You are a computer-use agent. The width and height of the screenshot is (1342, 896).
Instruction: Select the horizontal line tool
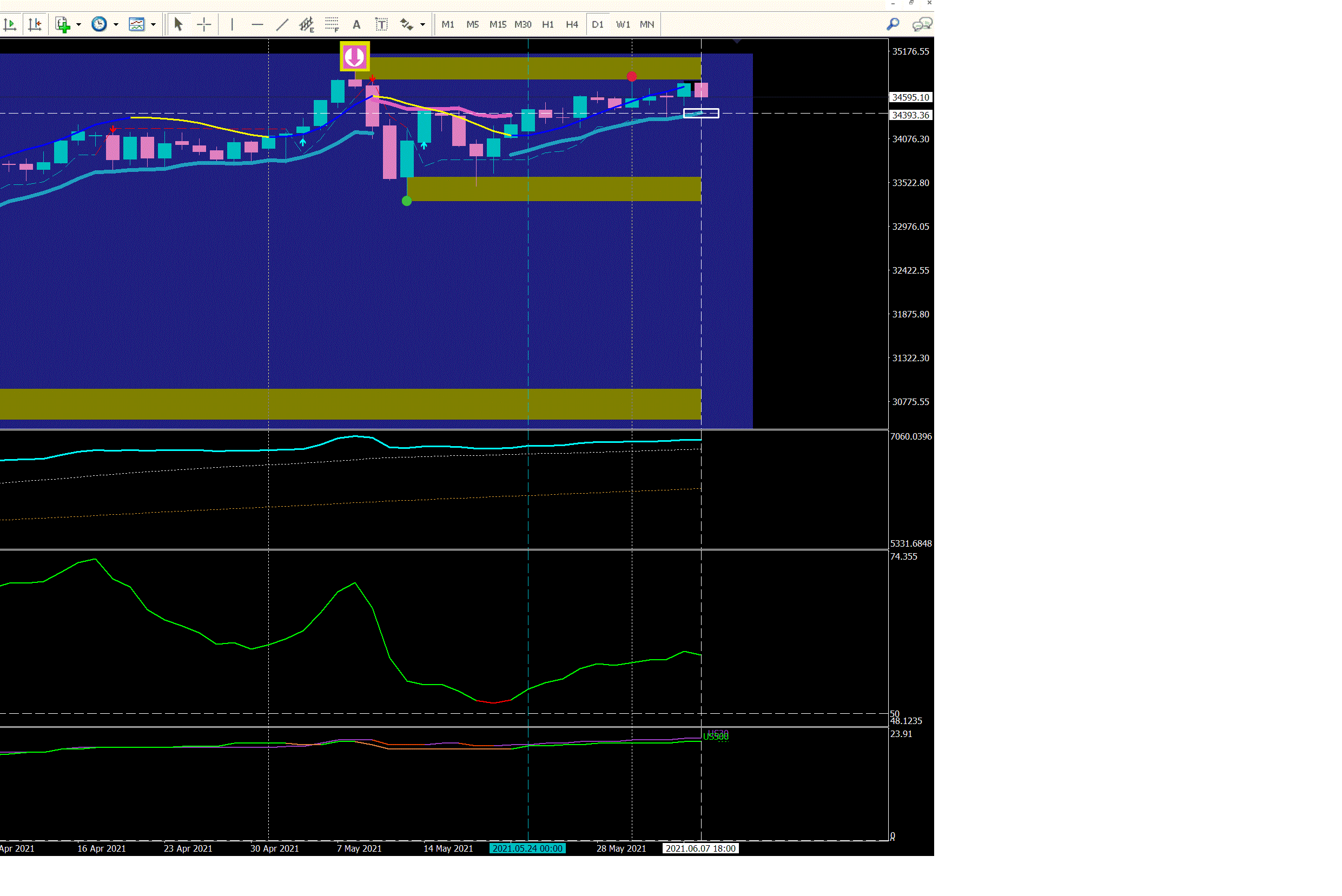(257, 24)
